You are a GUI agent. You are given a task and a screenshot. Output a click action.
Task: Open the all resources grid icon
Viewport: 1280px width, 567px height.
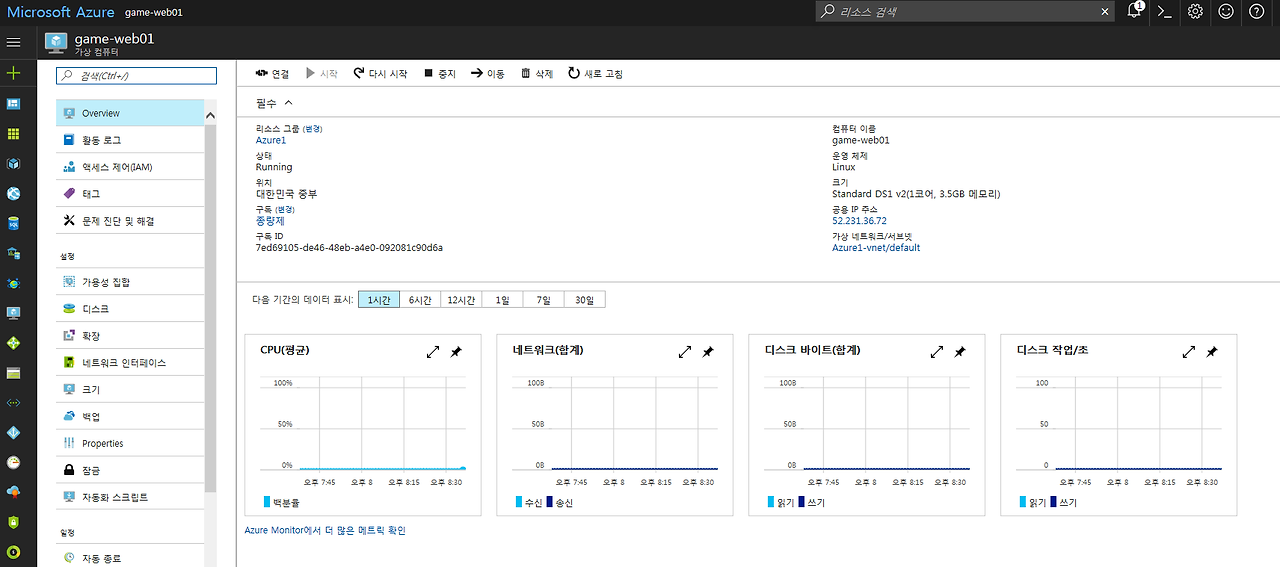13,133
